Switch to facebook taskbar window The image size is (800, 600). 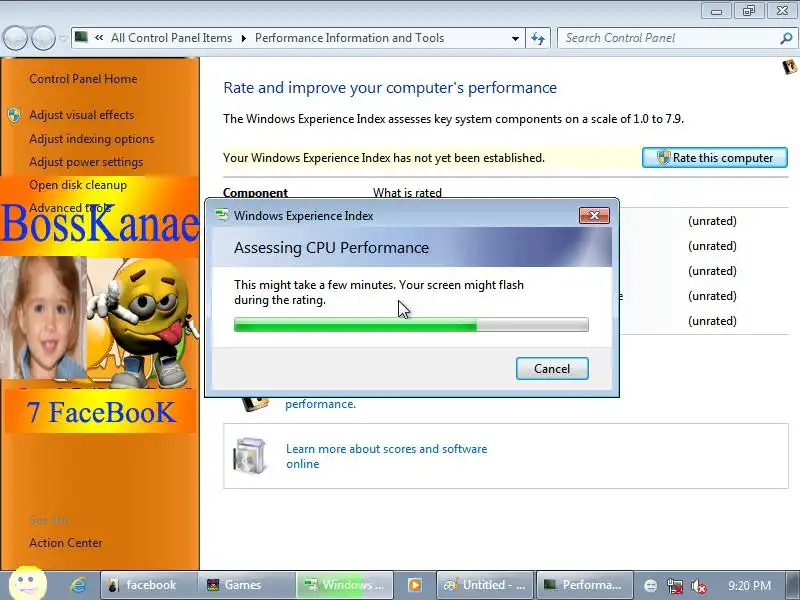point(148,585)
